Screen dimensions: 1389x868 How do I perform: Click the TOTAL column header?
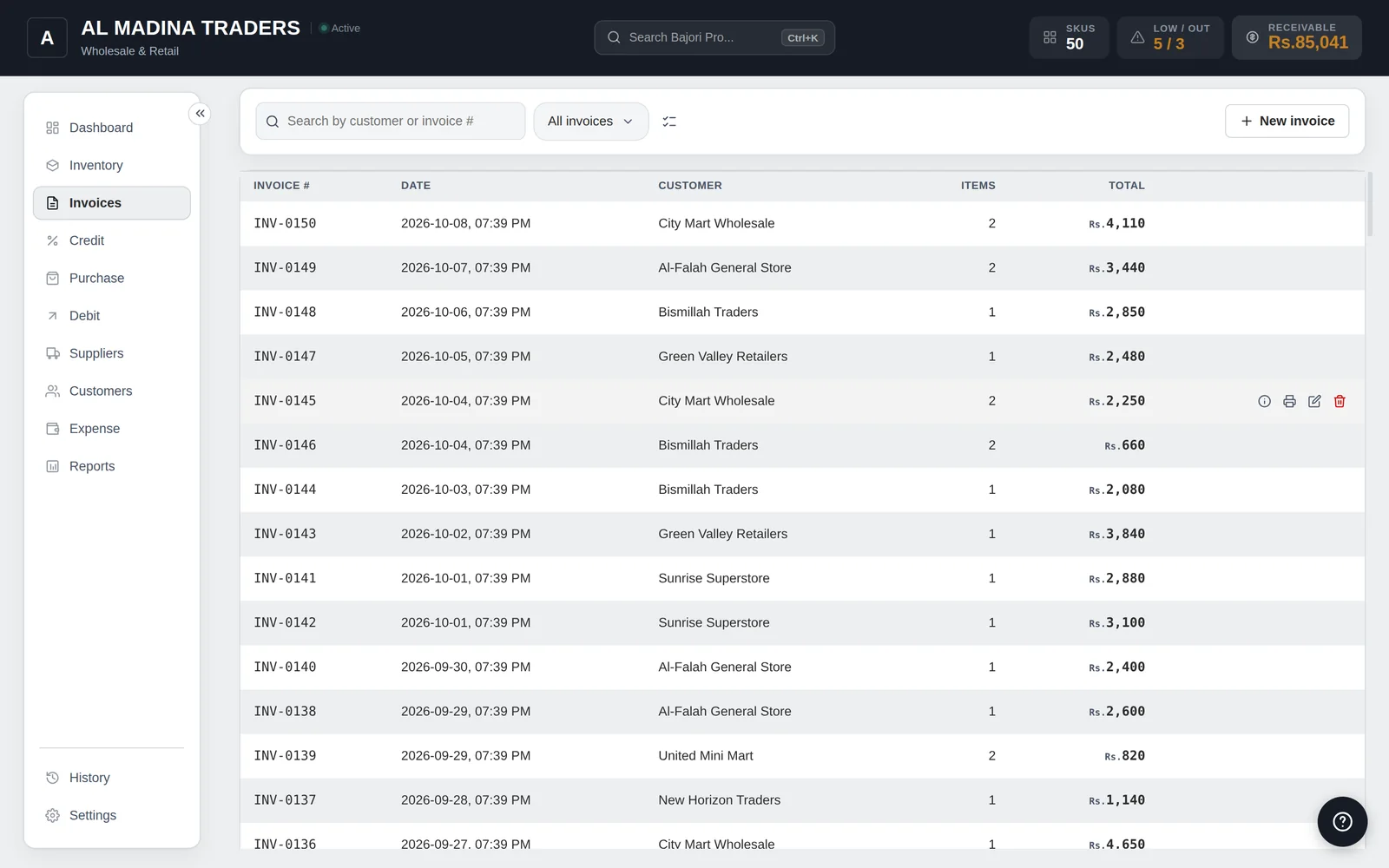point(1126,186)
